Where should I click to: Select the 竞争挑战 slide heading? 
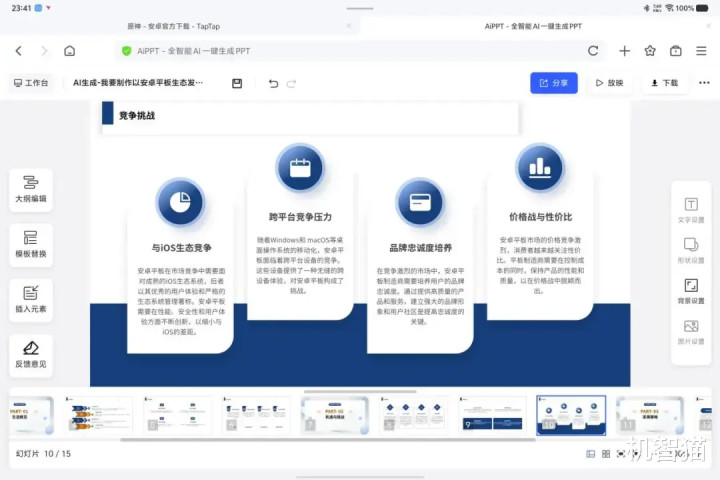tap(137, 115)
